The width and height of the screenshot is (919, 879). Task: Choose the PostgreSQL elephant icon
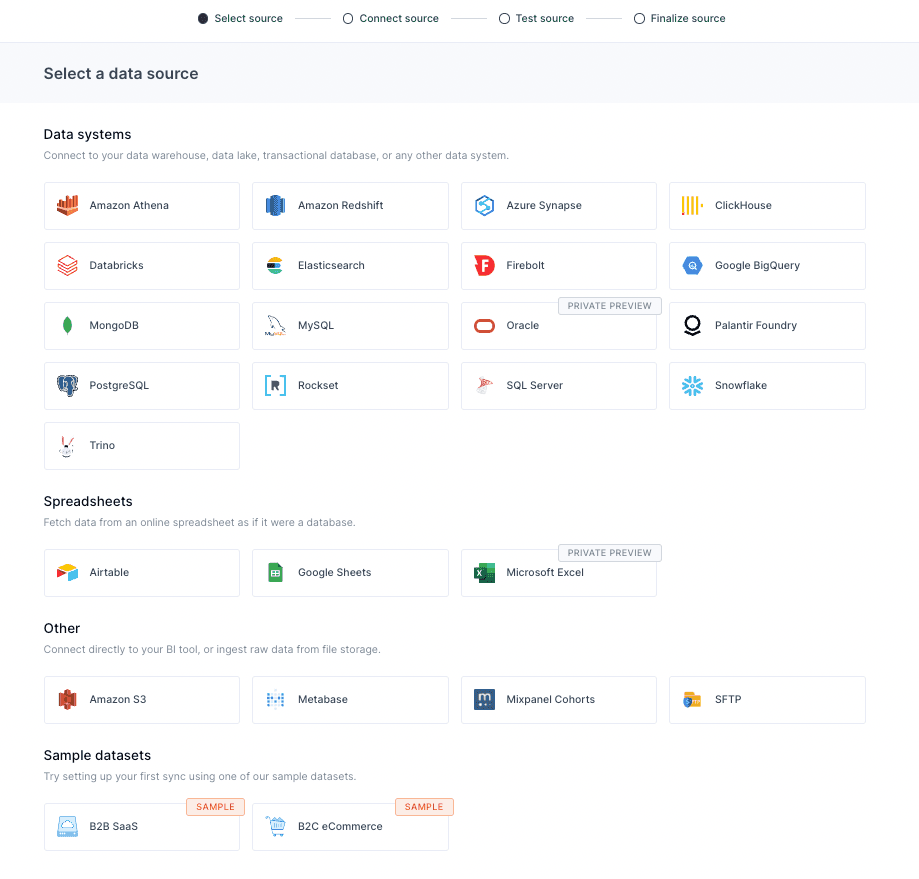coord(67,386)
